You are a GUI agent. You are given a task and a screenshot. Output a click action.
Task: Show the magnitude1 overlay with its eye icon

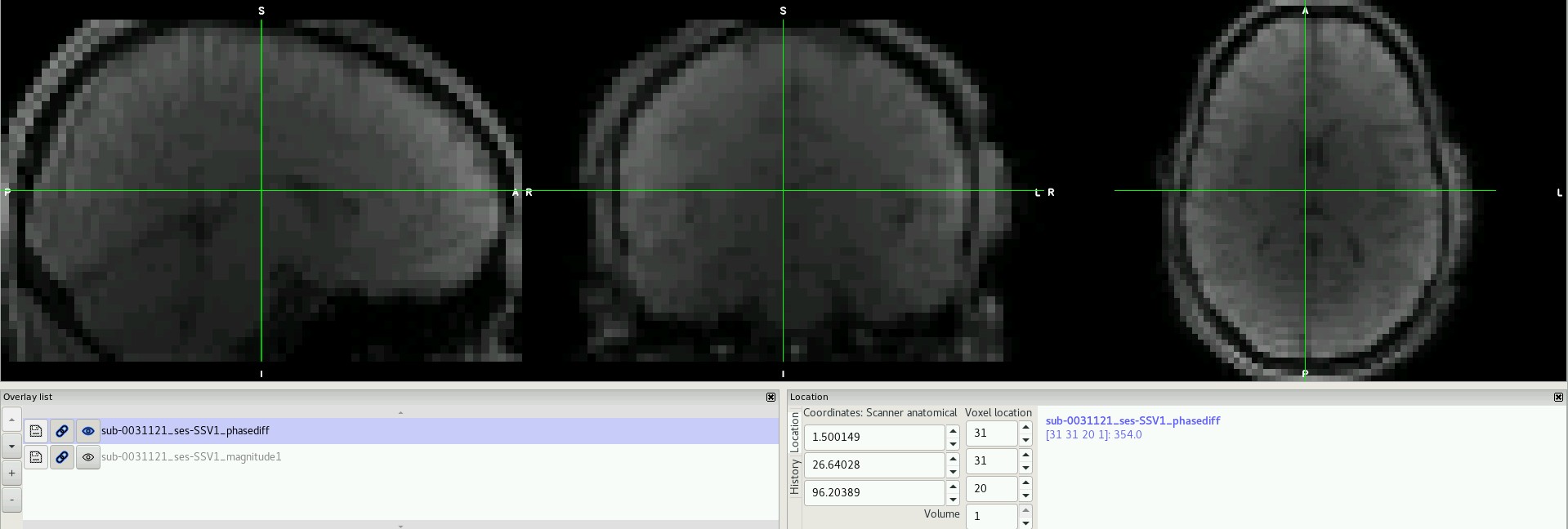(x=88, y=457)
